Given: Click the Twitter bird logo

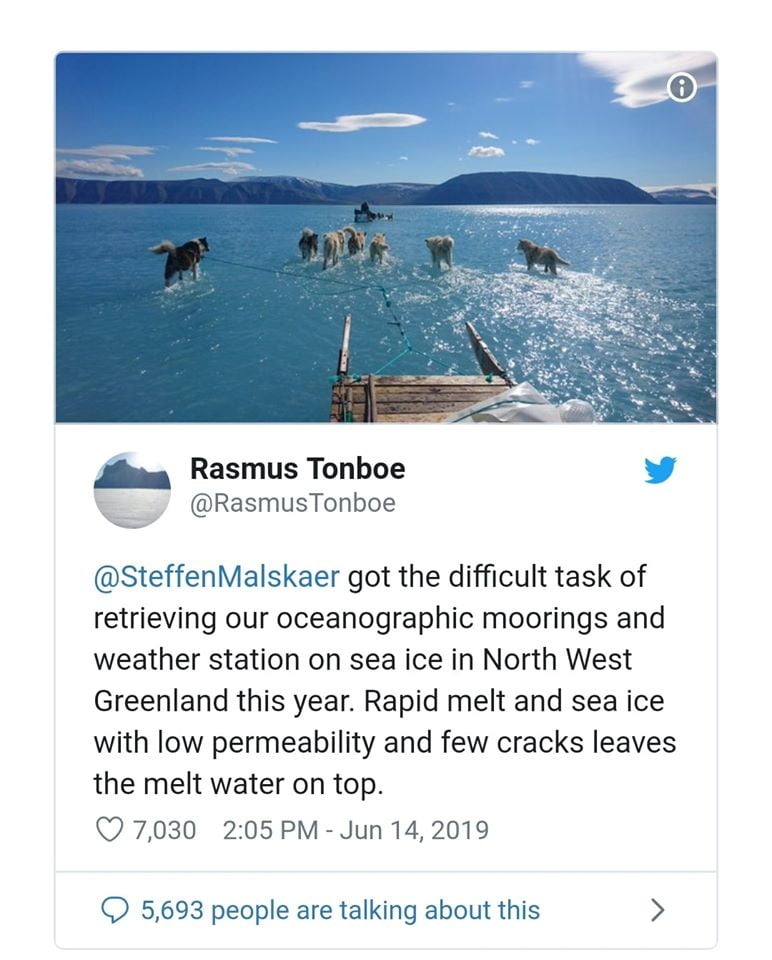Looking at the screenshot, I should click(660, 470).
